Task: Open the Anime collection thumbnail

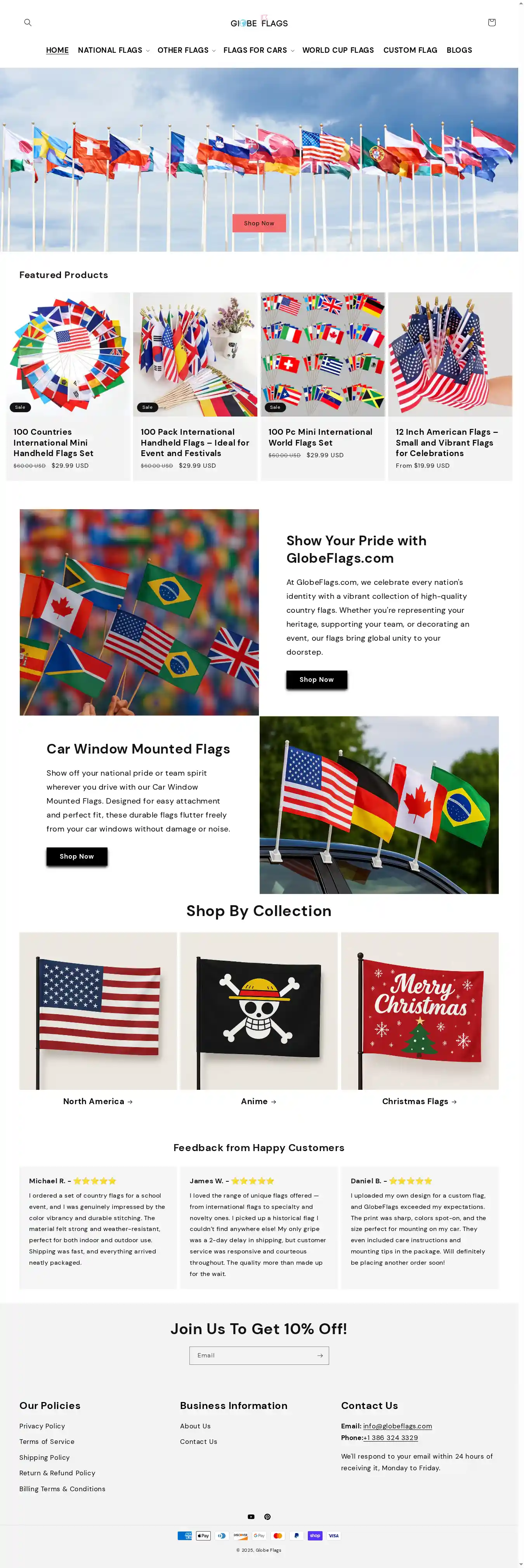Action: 259,1010
